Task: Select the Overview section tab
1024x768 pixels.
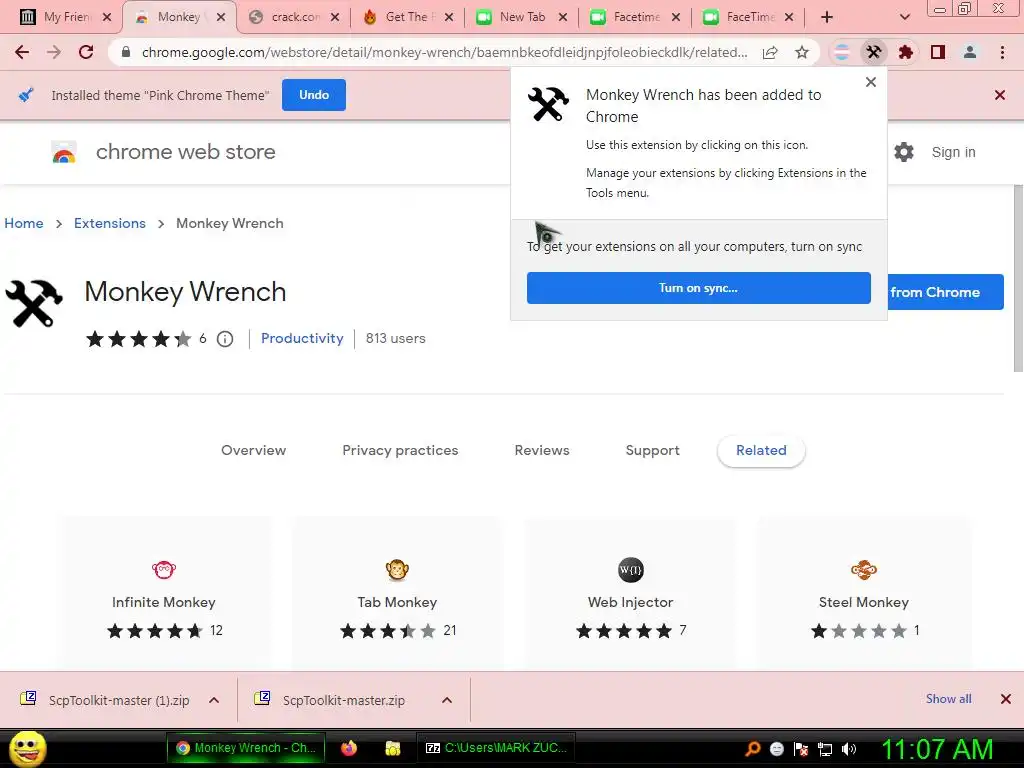Action: click(253, 451)
